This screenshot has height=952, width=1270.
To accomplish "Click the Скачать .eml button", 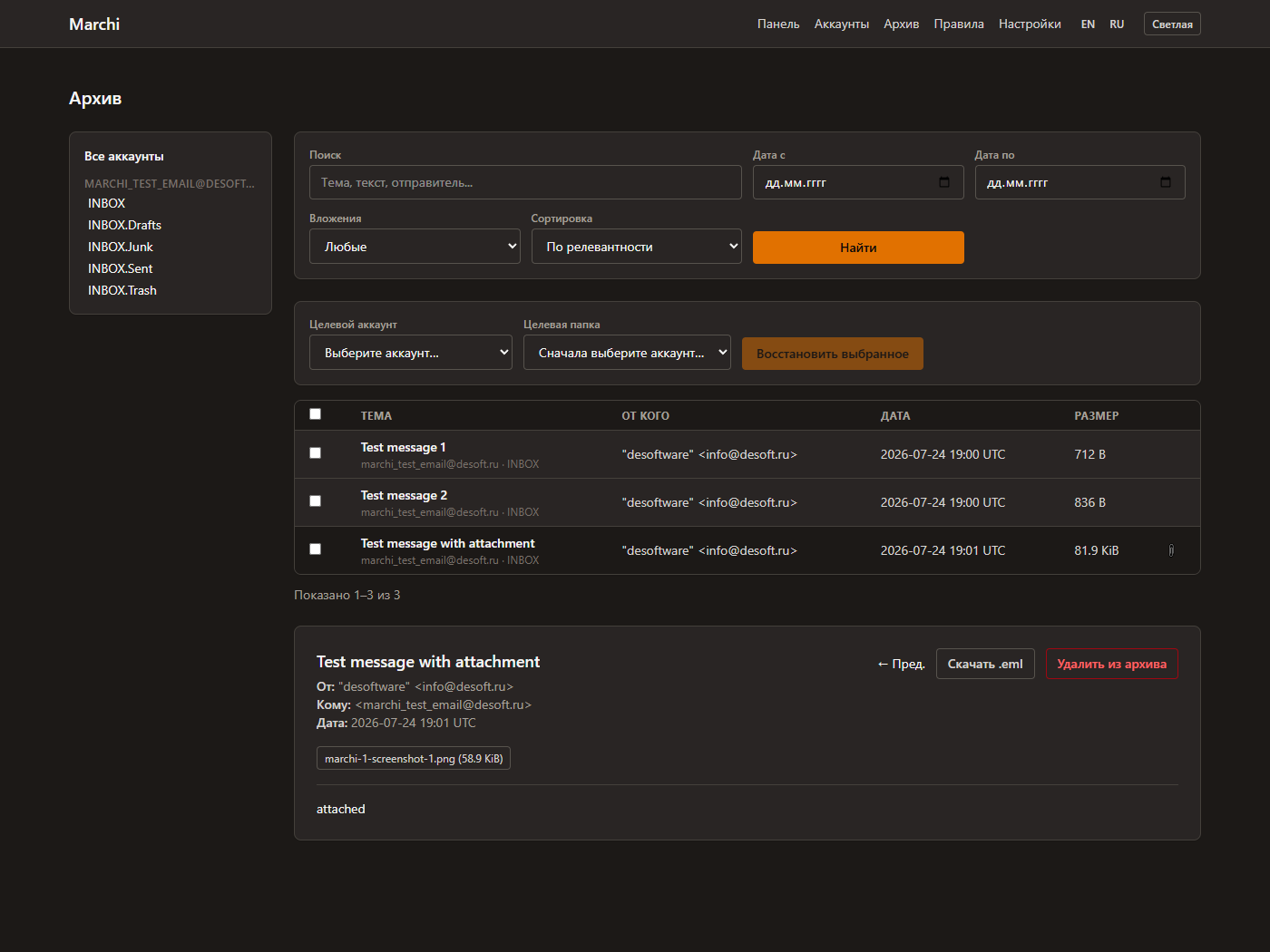I will 985,664.
